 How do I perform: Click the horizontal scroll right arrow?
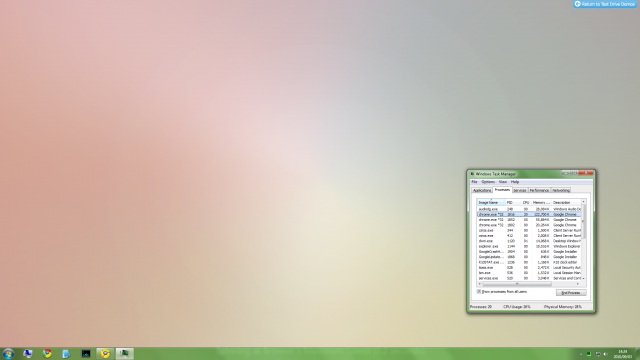(x=578, y=284)
